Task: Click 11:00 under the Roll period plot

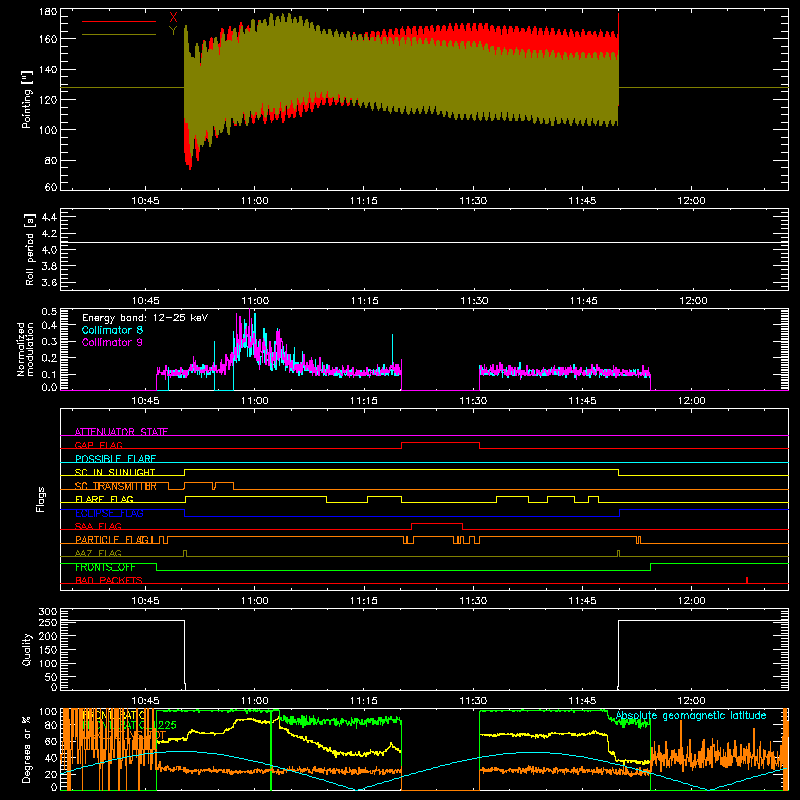Action: 255,301
